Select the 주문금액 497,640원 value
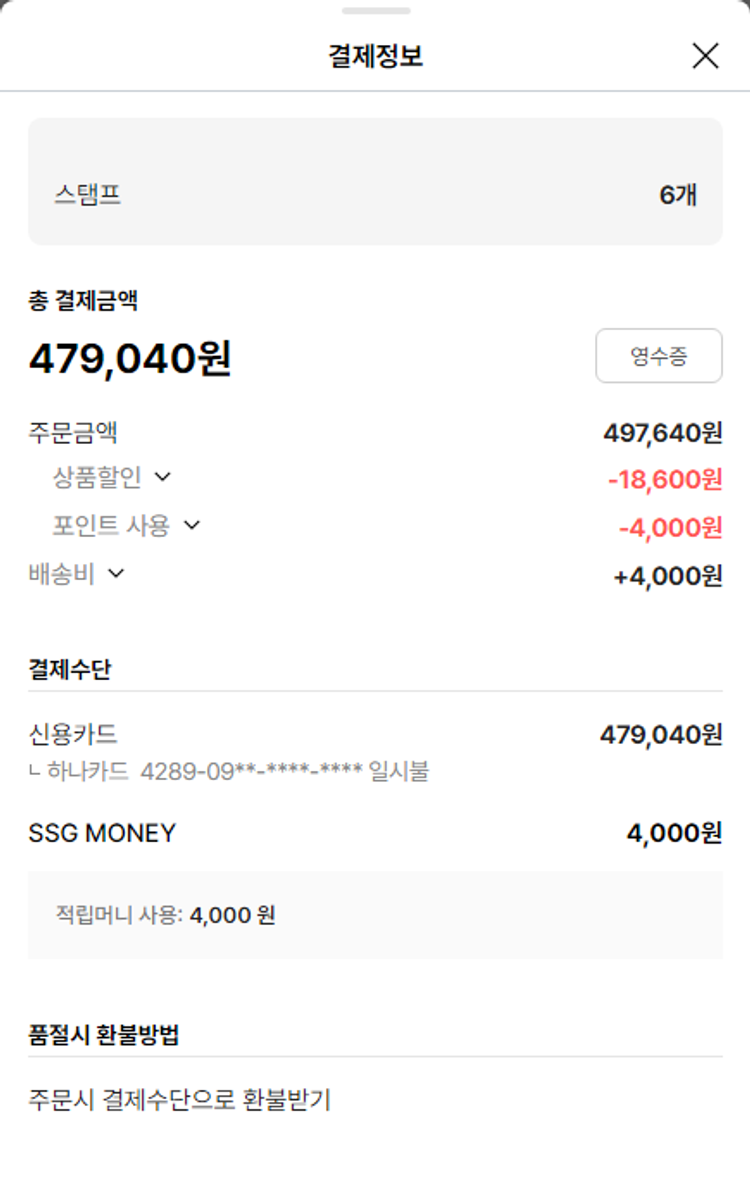The height and width of the screenshot is (1193, 750). click(662, 433)
